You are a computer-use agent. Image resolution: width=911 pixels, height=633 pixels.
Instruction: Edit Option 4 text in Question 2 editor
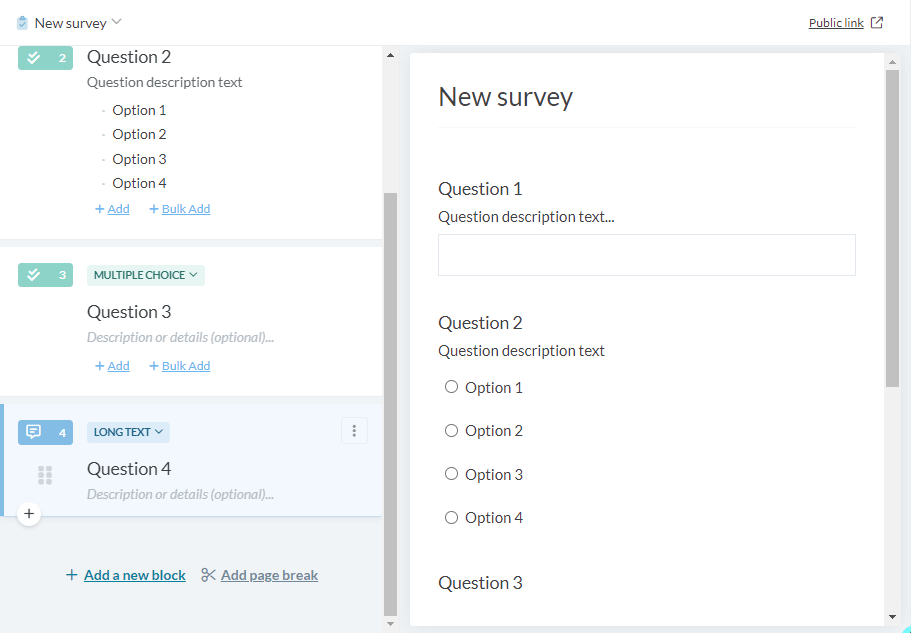[139, 183]
